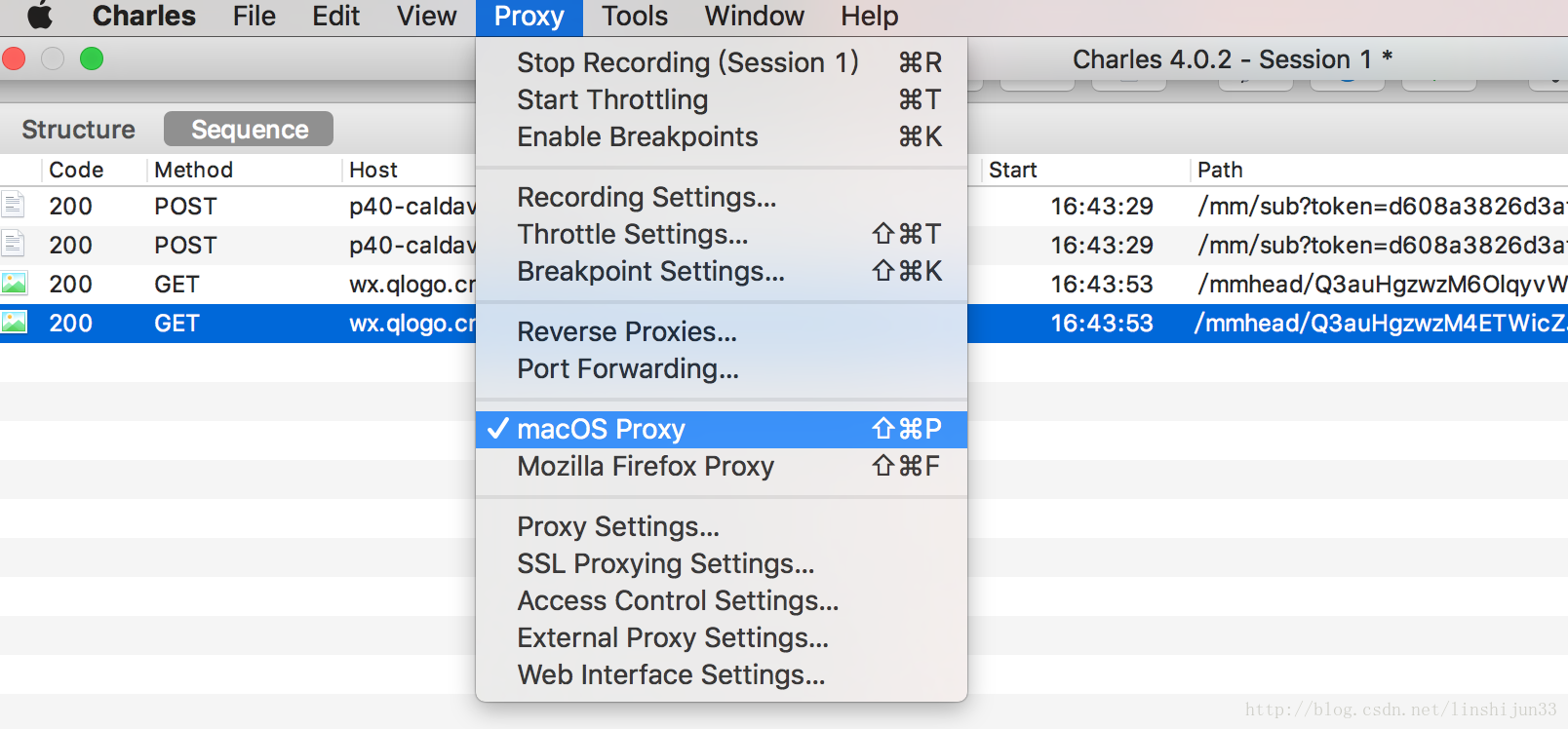The height and width of the screenshot is (729, 1568).
Task: Toggle Mozilla Firefox Proxy option
Action: [x=722, y=466]
